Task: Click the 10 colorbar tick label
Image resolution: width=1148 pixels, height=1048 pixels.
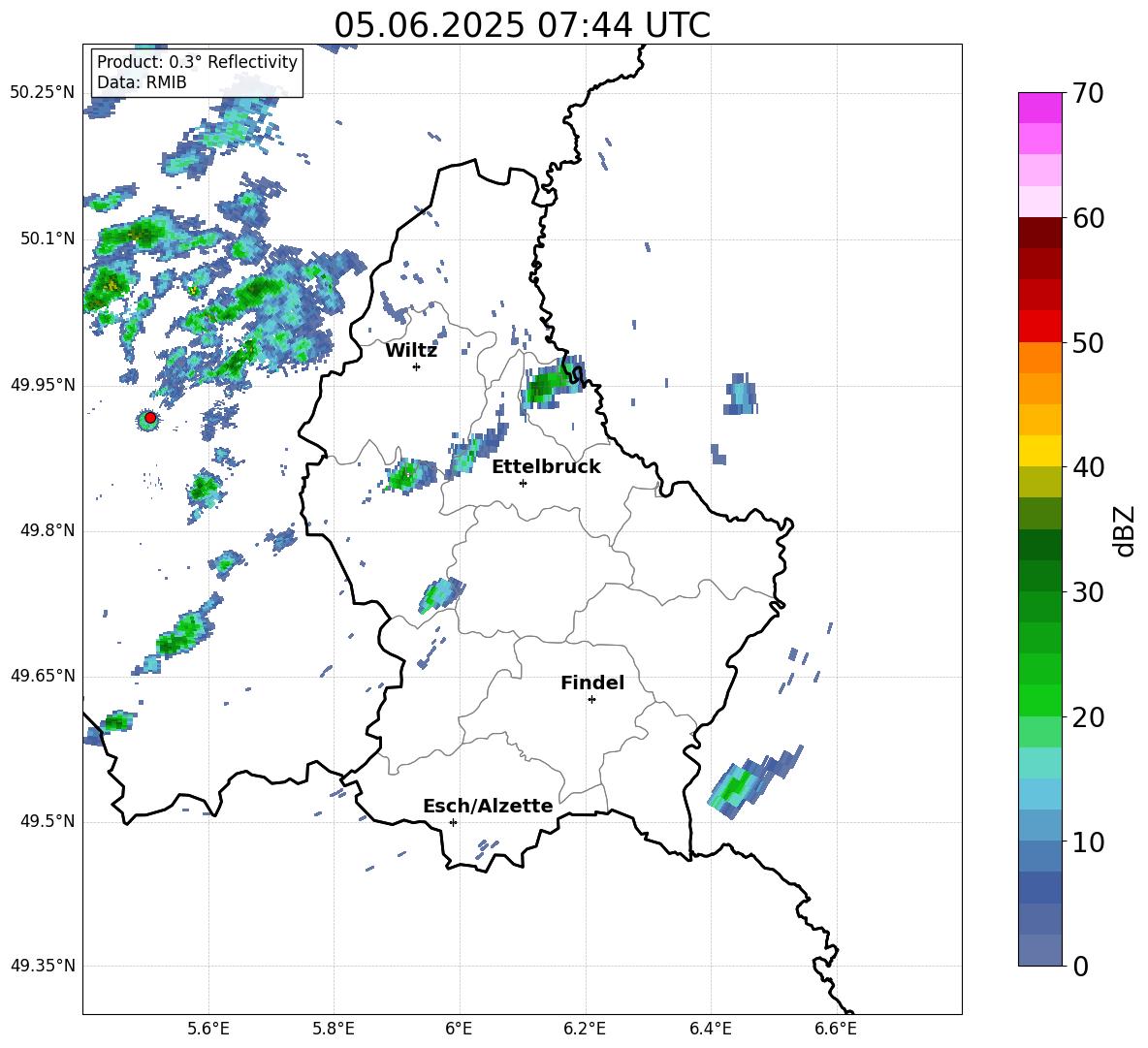Action: [x=1088, y=842]
